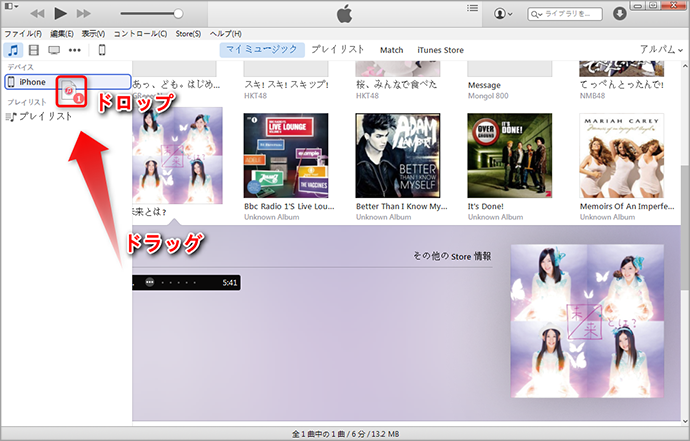Select the Music library icon
The width and height of the screenshot is (690, 441).
[13, 50]
